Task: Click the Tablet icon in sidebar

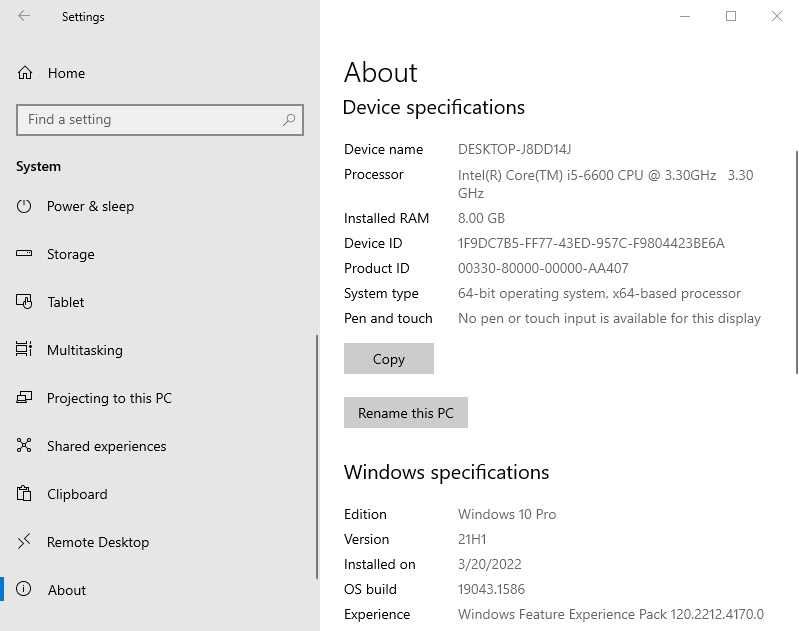Action: [25, 302]
